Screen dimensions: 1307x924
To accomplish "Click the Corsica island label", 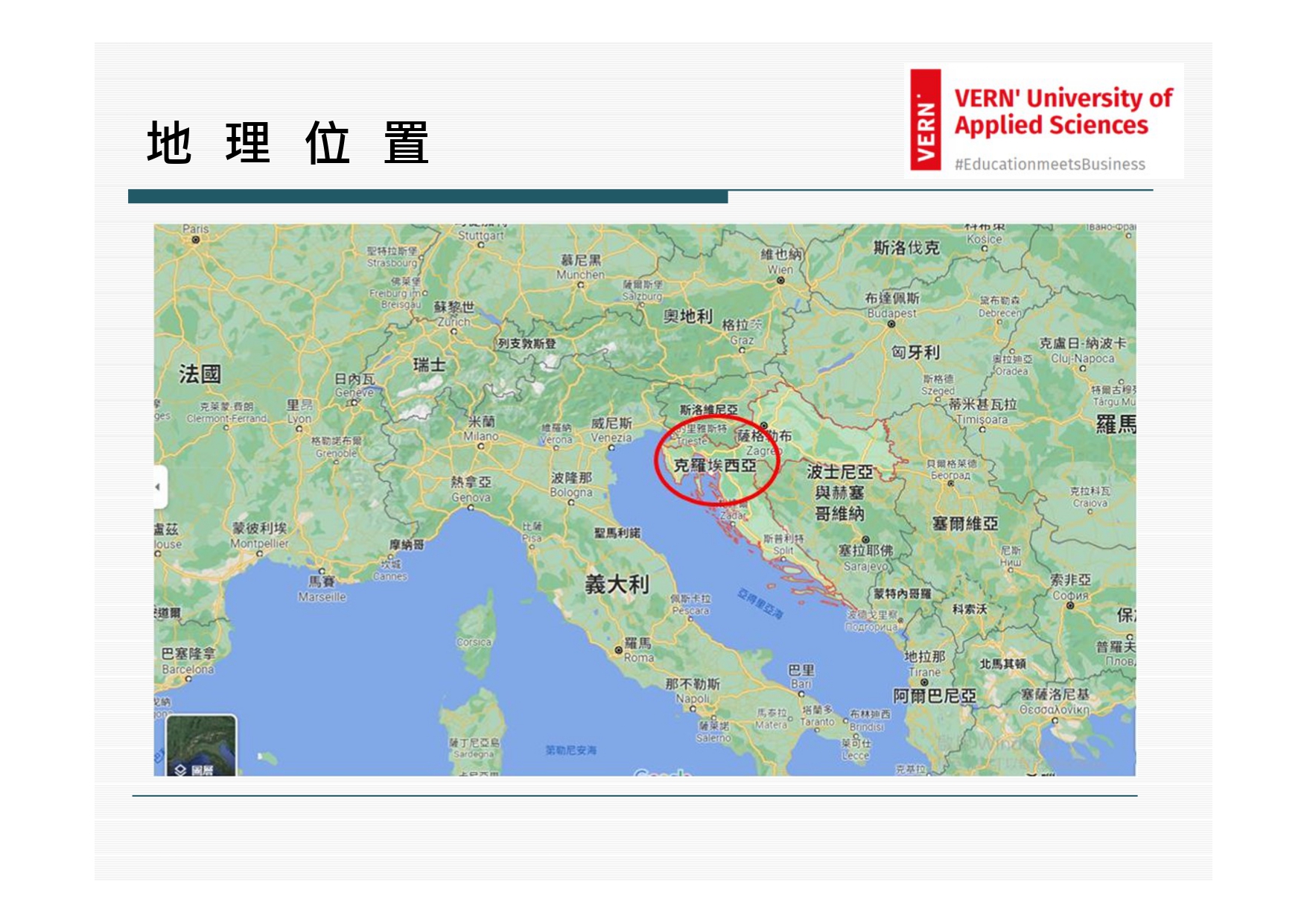I will (x=474, y=642).
